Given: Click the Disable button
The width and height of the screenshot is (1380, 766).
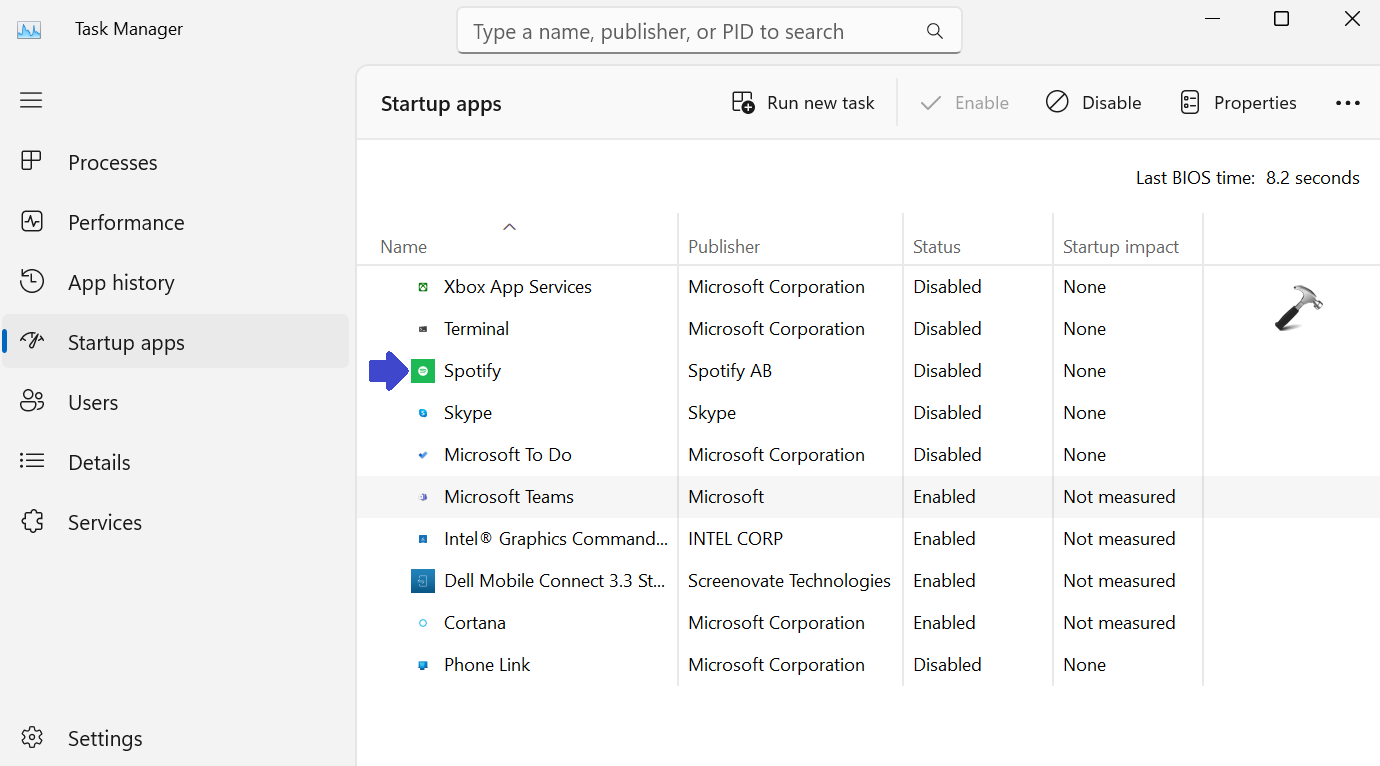Looking at the screenshot, I should [x=1094, y=103].
